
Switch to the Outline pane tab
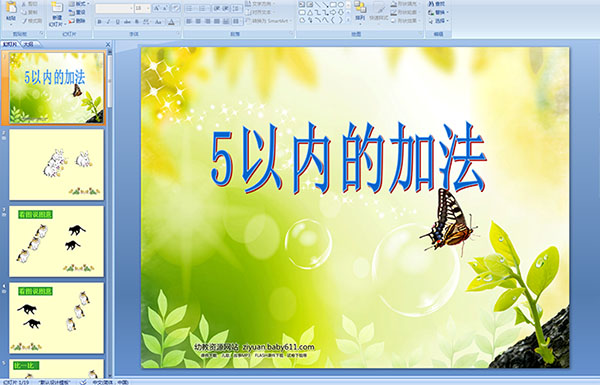click(x=28, y=44)
